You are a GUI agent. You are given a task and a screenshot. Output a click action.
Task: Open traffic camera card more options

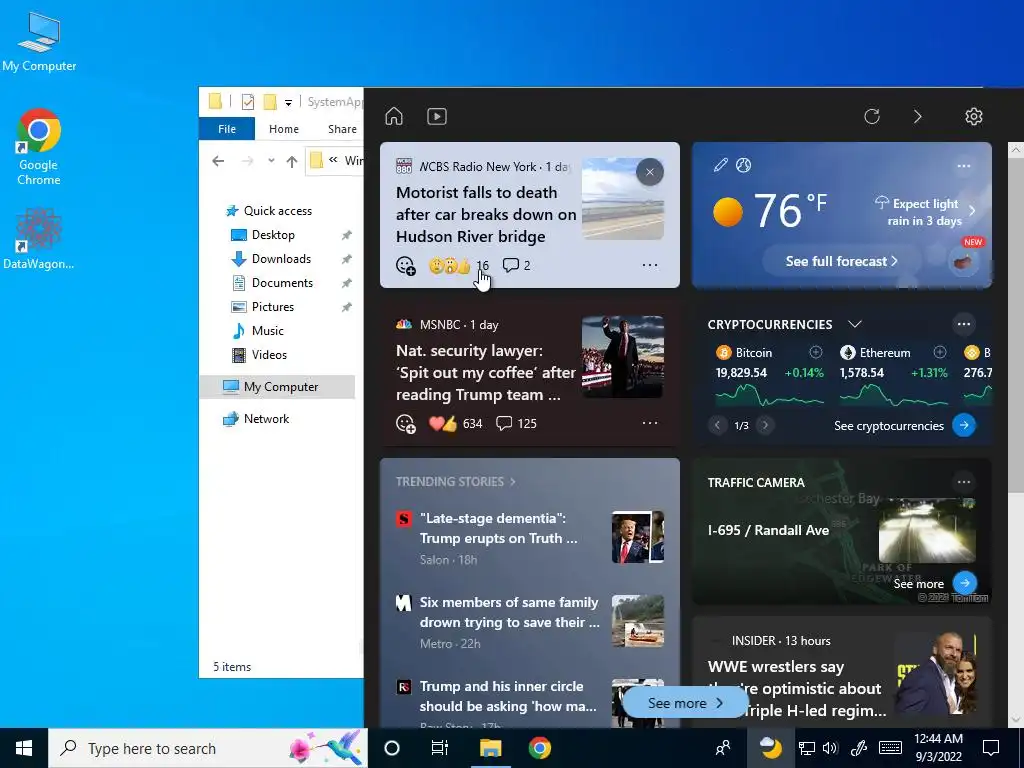click(x=964, y=482)
